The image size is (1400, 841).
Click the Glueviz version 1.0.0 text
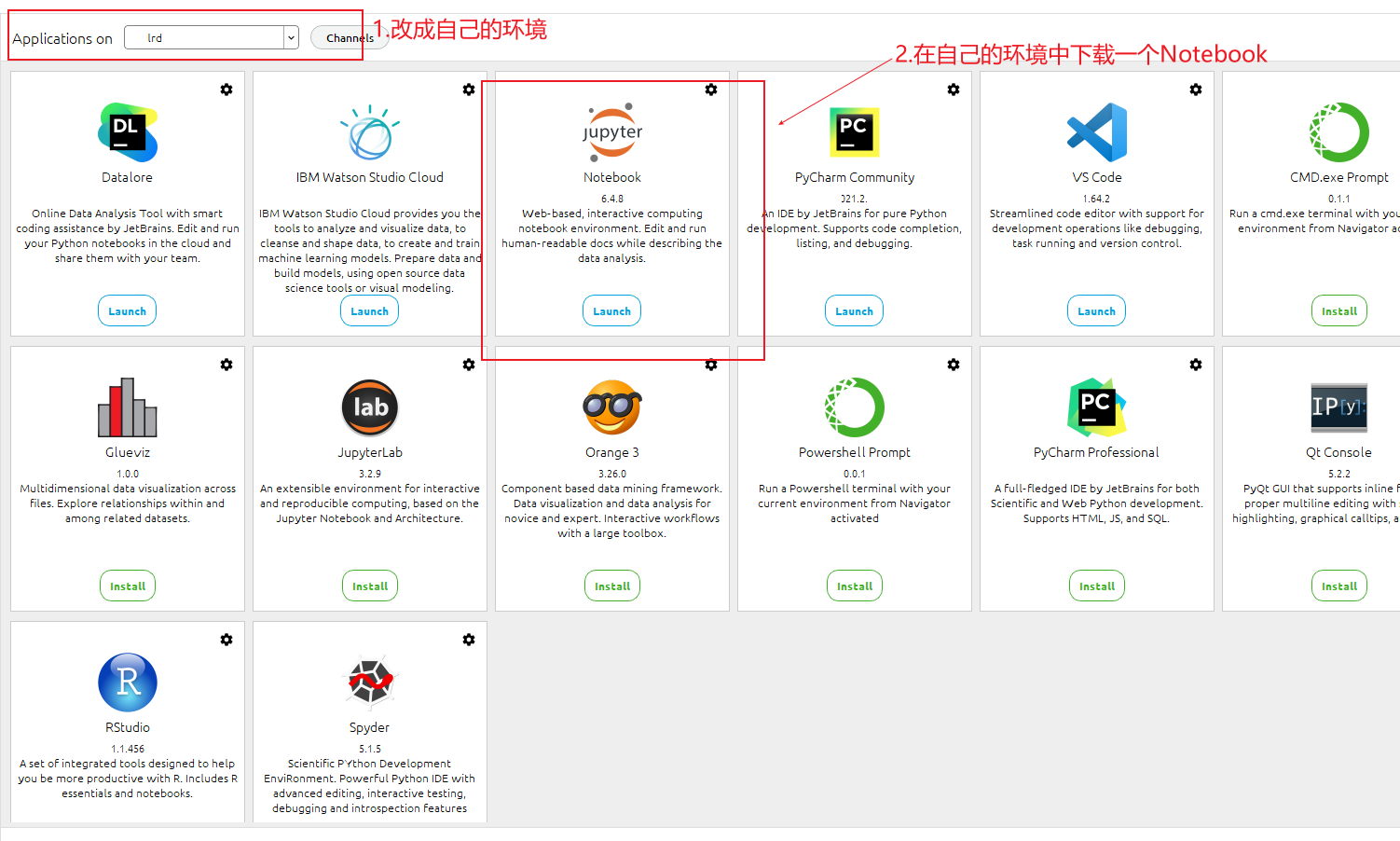(x=128, y=474)
